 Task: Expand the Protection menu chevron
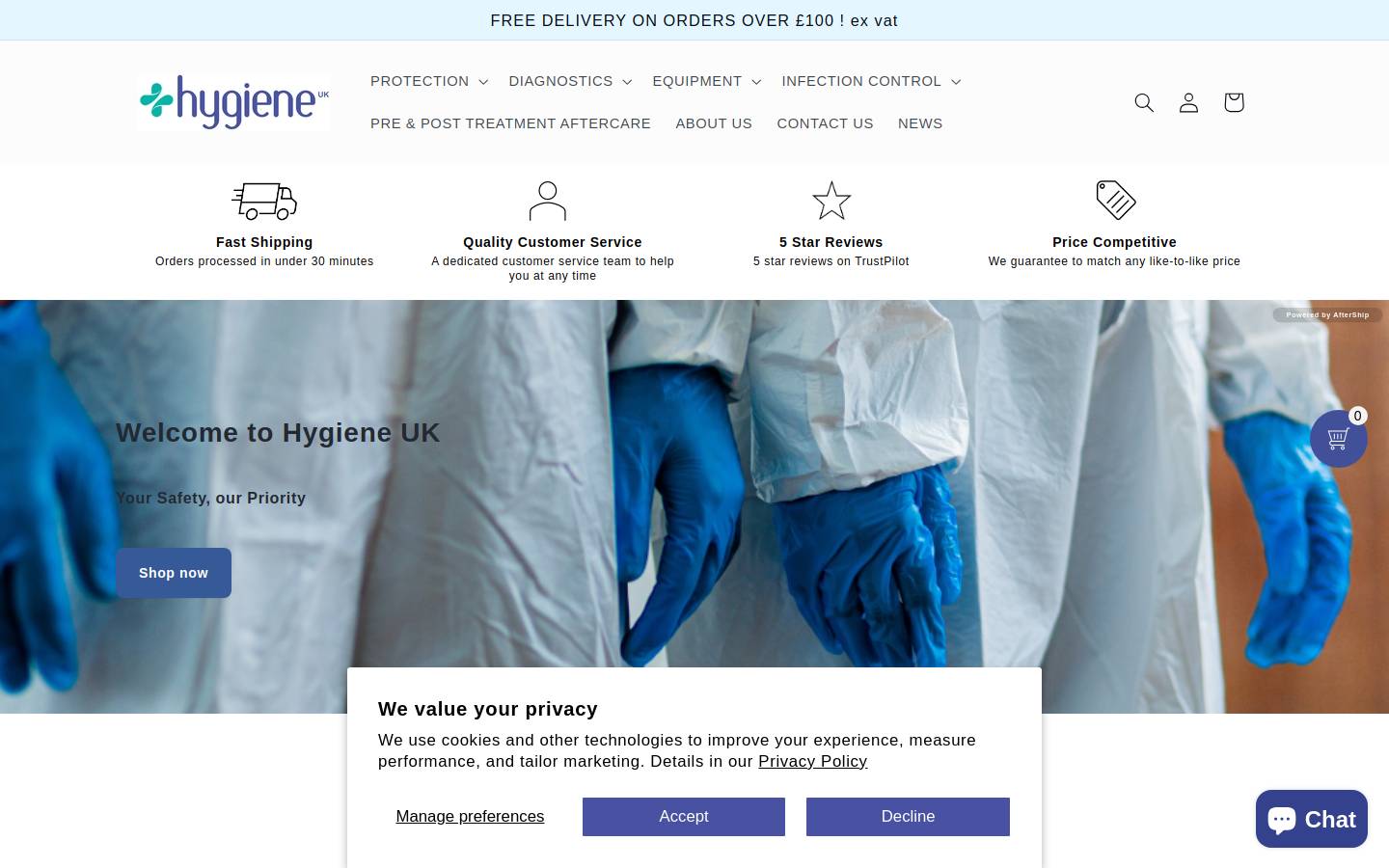[x=483, y=82]
